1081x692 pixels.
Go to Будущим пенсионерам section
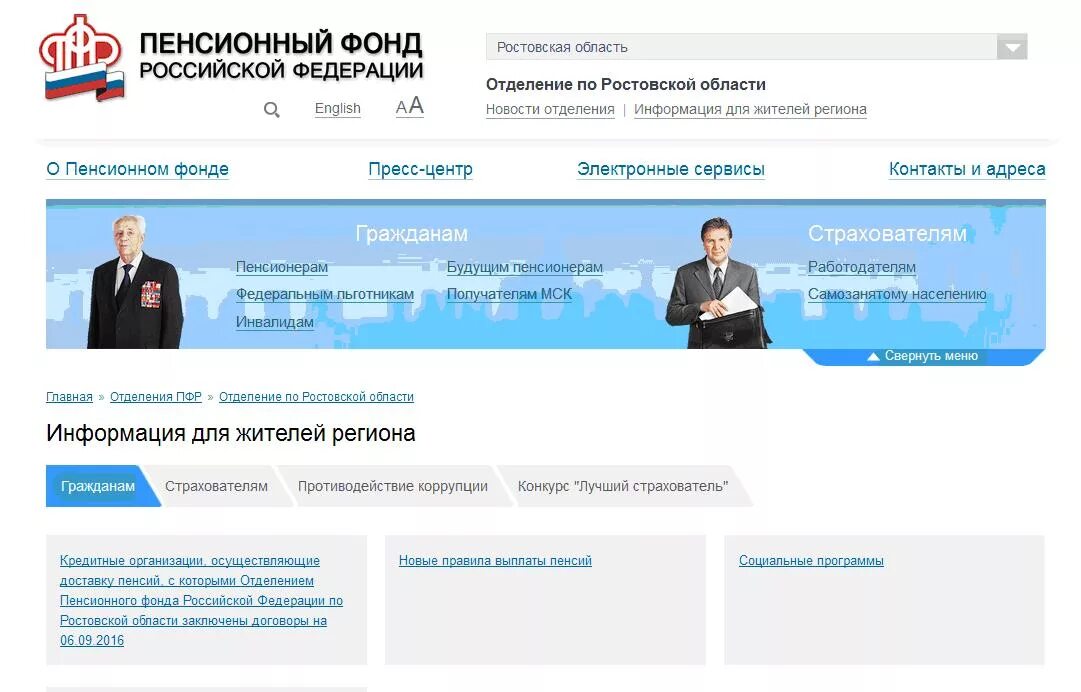click(x=525, y=267)
